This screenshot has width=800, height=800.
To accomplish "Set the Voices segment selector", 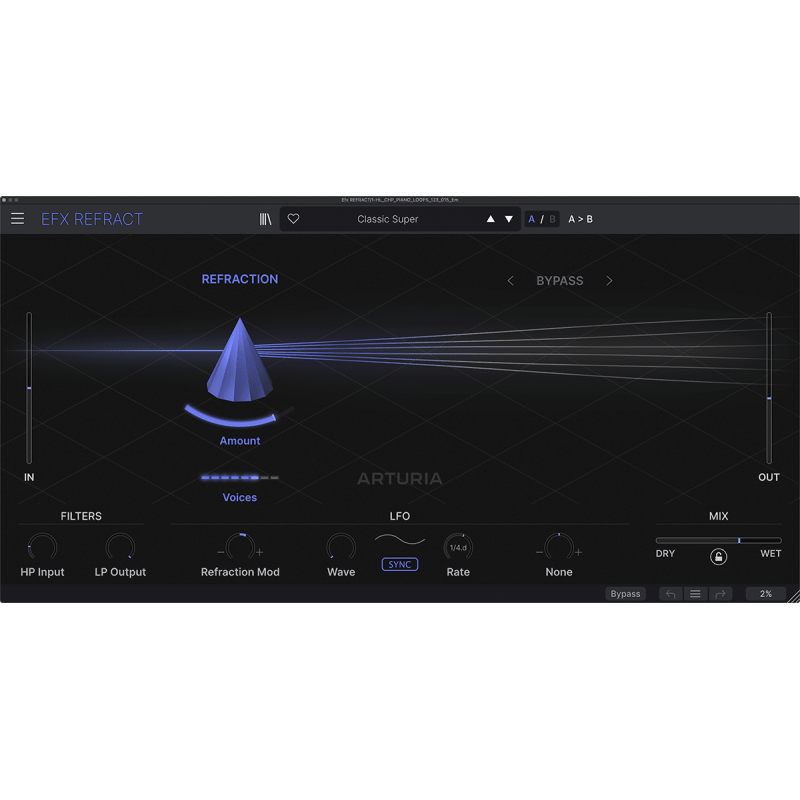I will [240, 478].
